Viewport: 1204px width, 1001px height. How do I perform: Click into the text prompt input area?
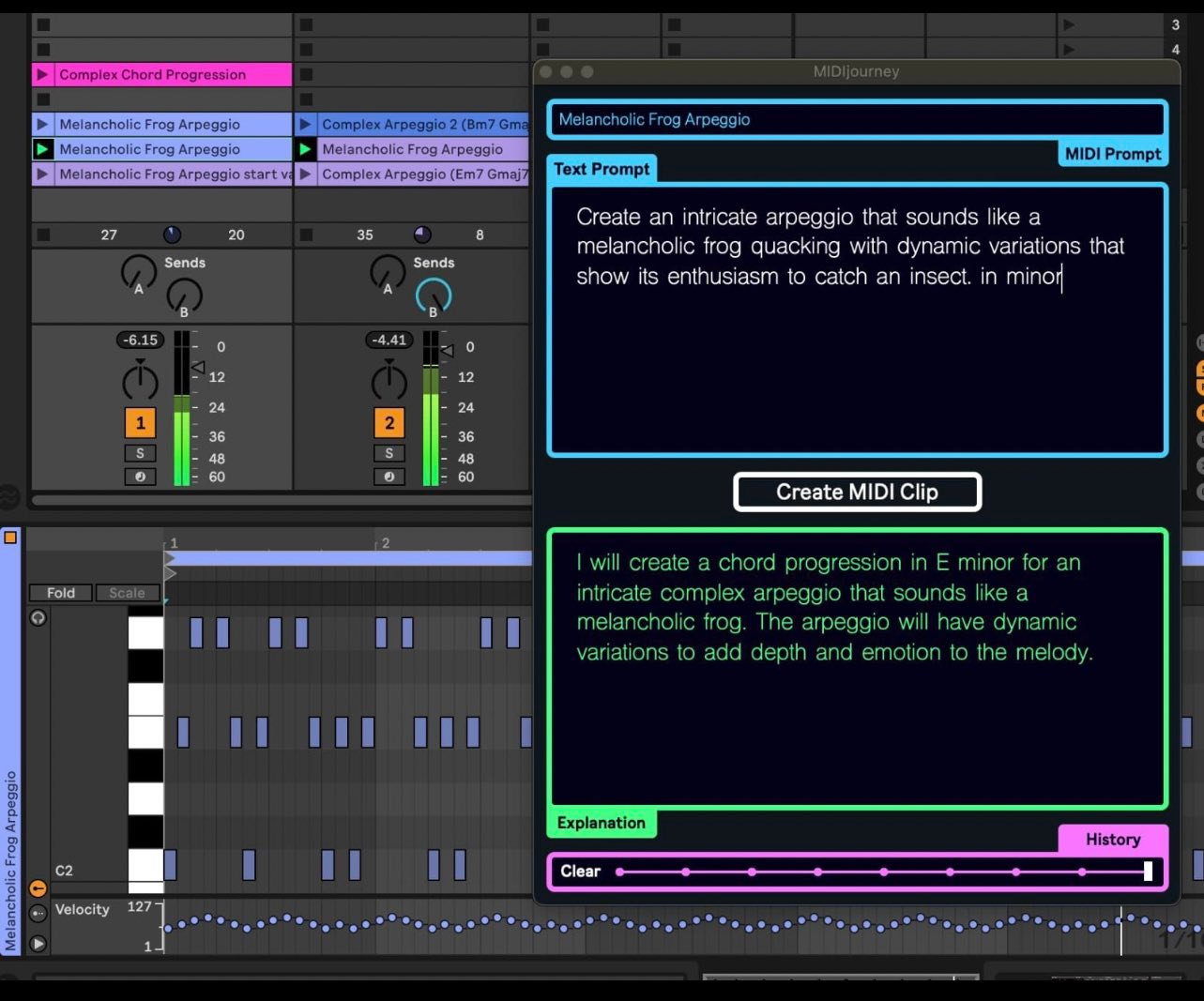856,356
